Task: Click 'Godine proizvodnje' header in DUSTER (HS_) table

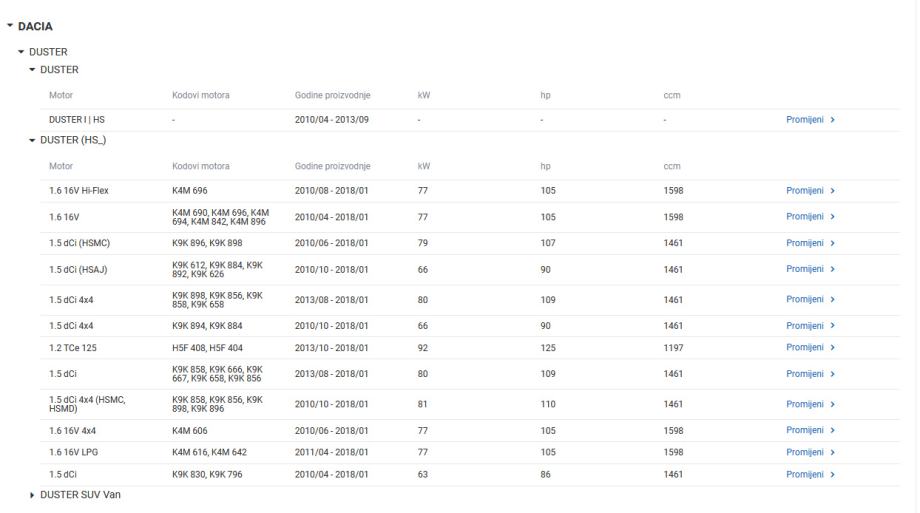Action: tap(333, 166)
